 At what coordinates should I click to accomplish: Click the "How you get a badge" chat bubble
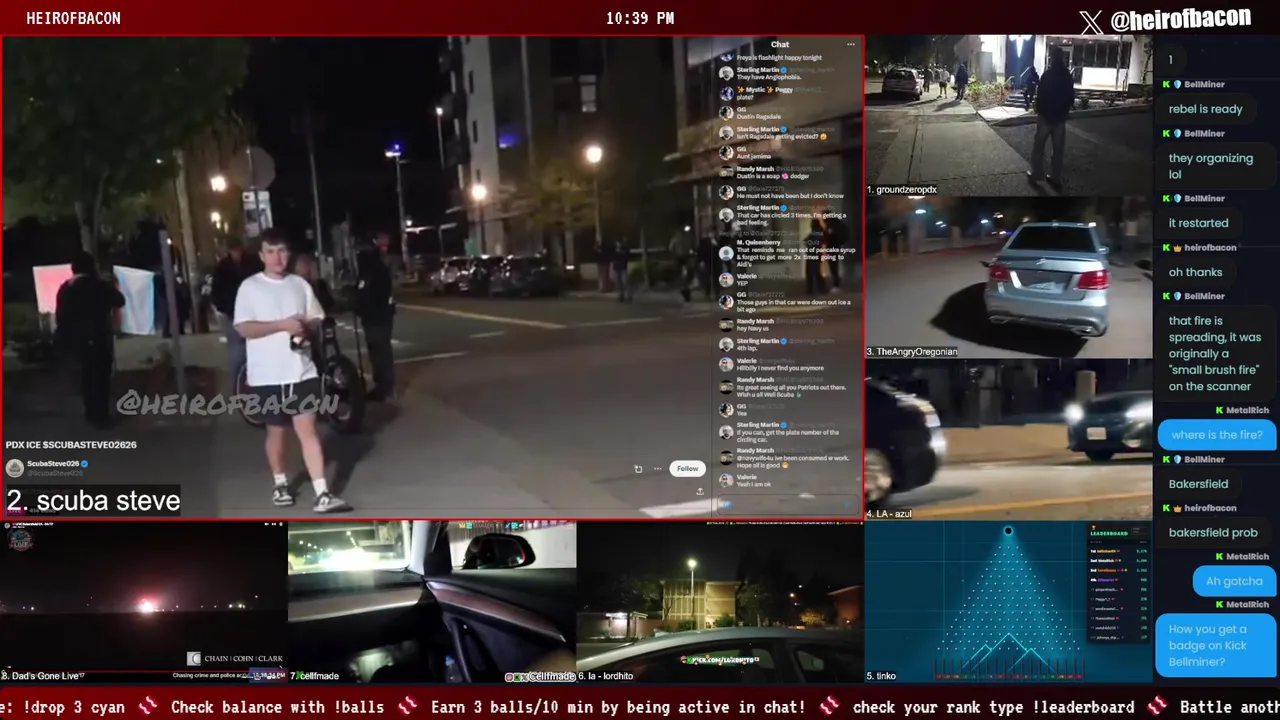(1215, 645)
